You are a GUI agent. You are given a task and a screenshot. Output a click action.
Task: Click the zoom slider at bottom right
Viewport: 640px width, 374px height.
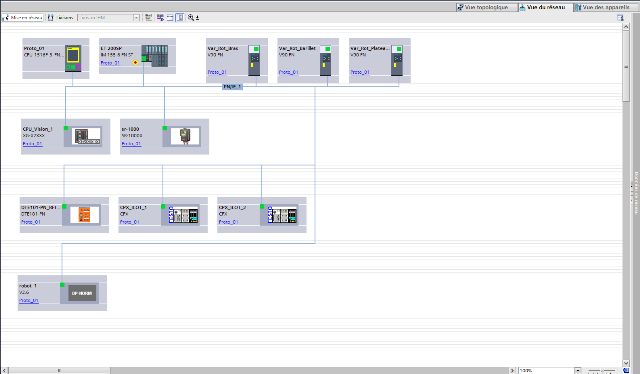pyautogui.click(x=602, y=370)
